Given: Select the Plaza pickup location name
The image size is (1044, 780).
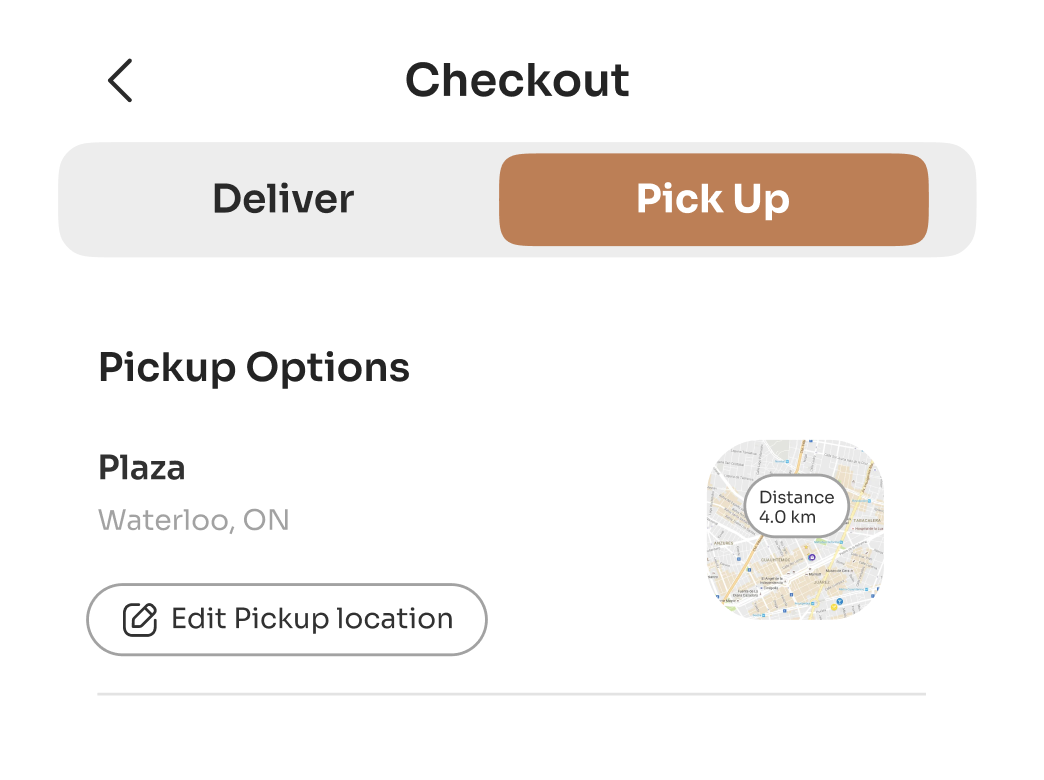Looking at the screenshot, I should (142, 467).
